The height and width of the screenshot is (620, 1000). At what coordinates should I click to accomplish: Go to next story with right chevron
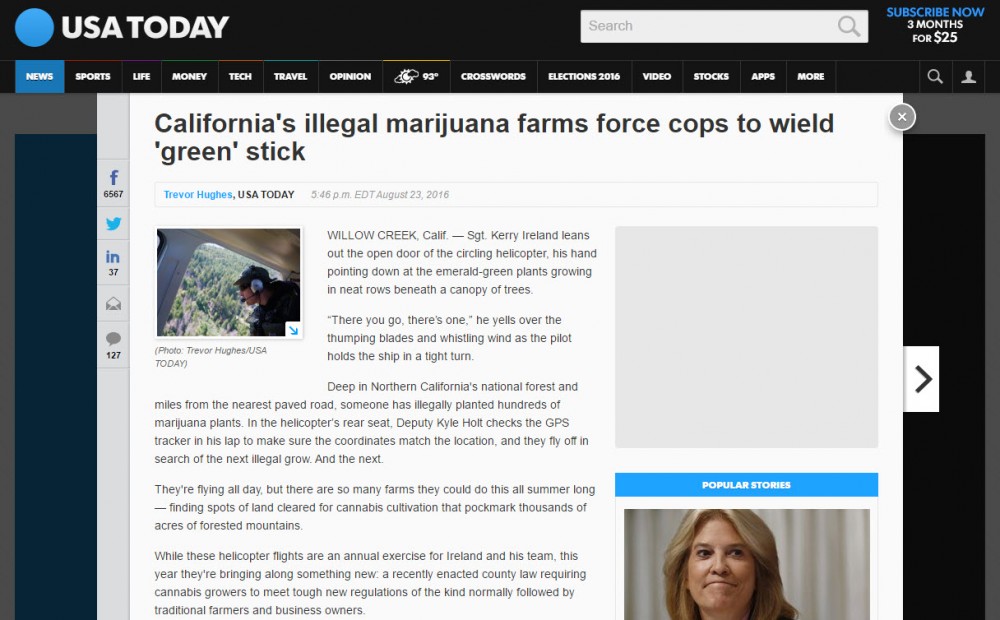tap(922, 379)
